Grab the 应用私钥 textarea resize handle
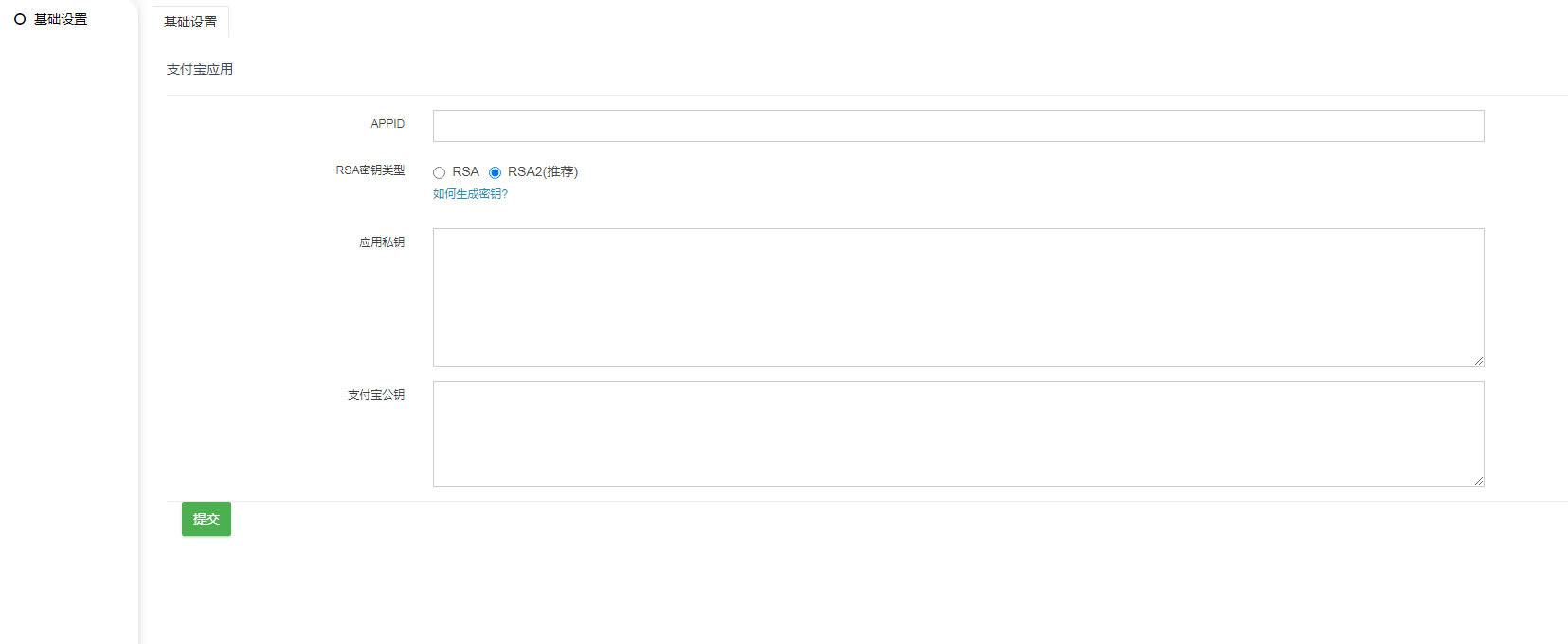This screenshot has height=644, width=1568. click(1478, 360)
